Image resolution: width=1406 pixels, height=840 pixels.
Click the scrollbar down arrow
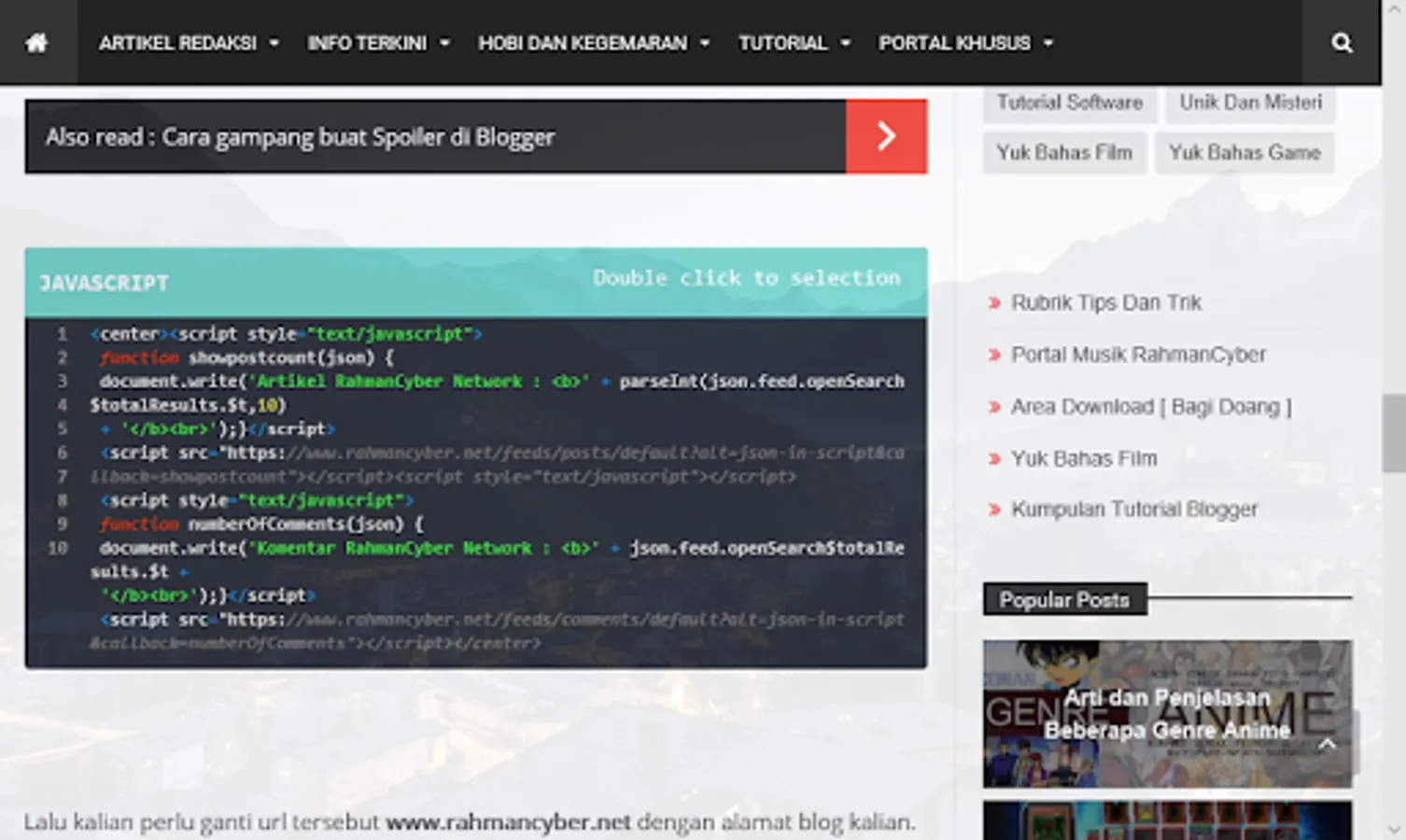(x=1394, y=829)
